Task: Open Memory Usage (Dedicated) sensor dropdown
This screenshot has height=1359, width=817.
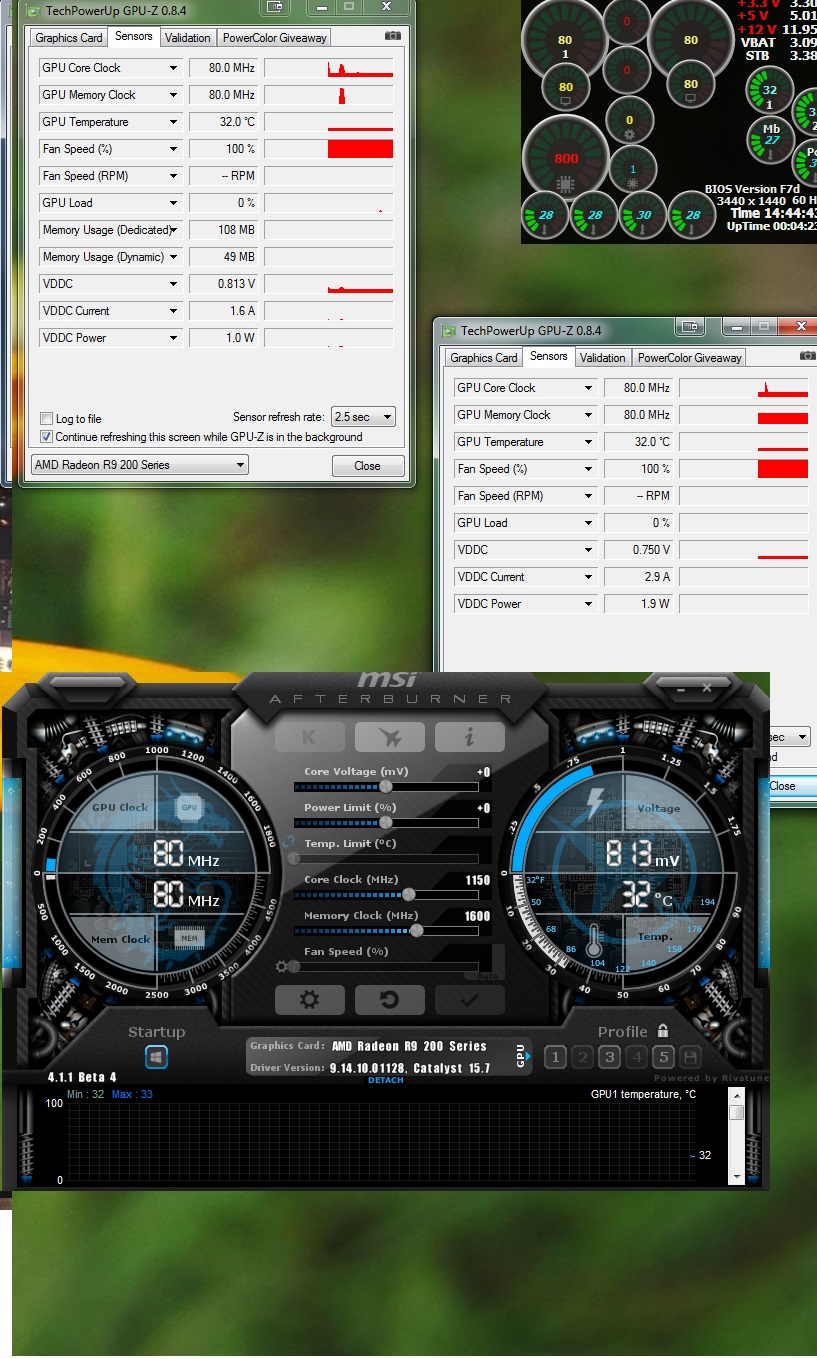Action: (174, 230)
